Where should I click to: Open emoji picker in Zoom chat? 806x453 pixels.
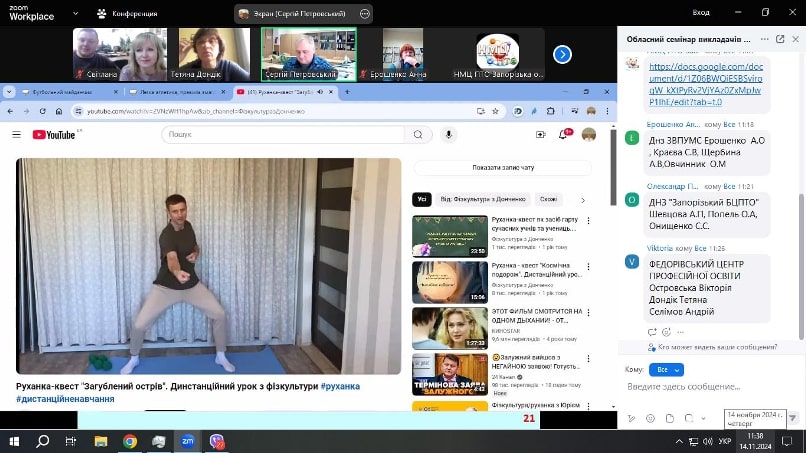(650, 419)
